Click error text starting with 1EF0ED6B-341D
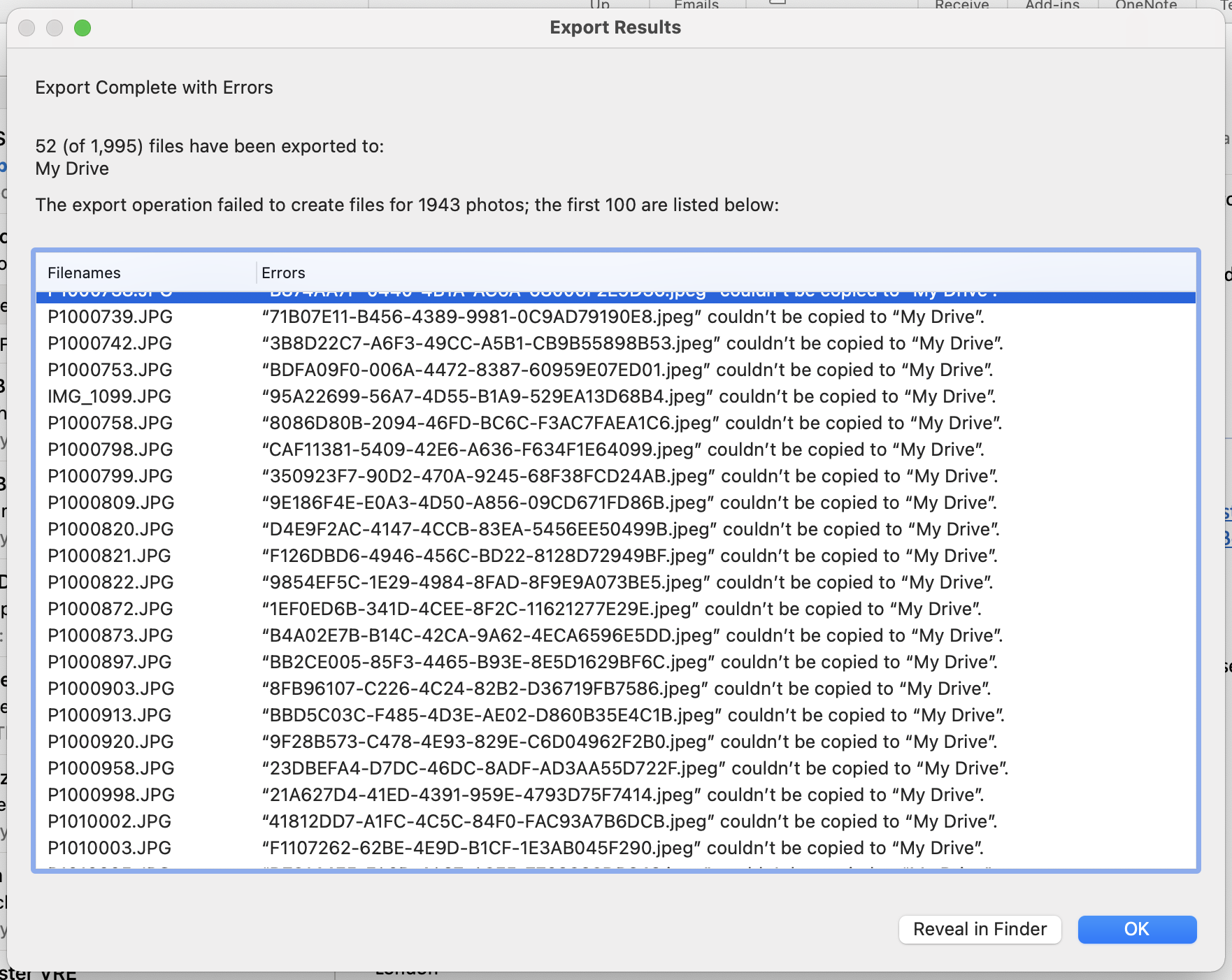This screenshot has height=980, width=1232. coord(622,609)
